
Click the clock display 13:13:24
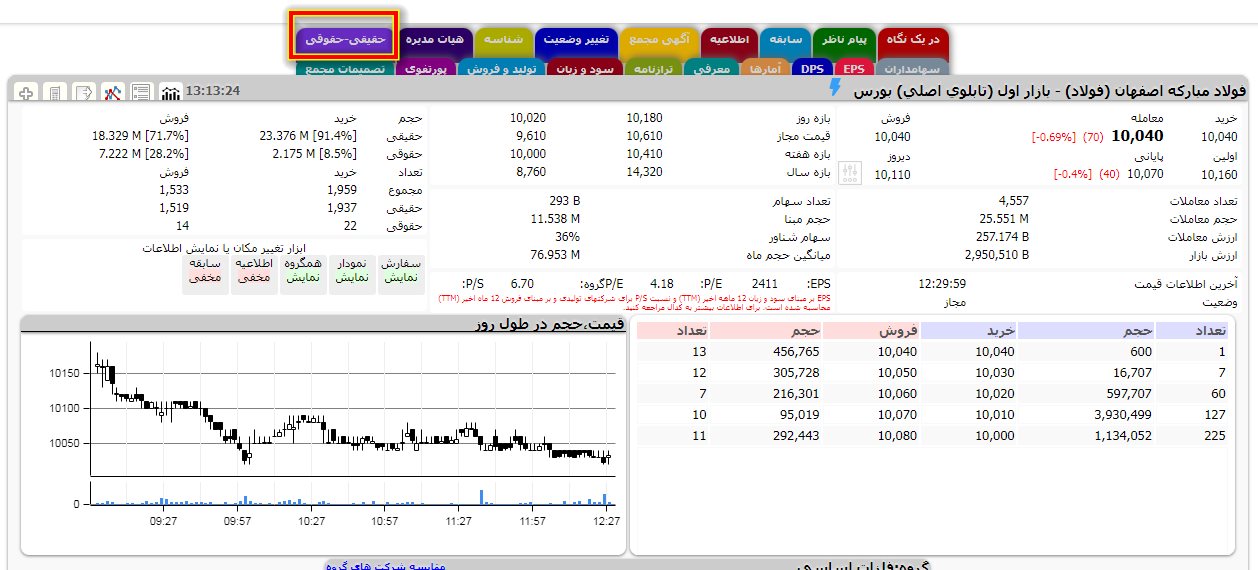(x=213, y=91)
